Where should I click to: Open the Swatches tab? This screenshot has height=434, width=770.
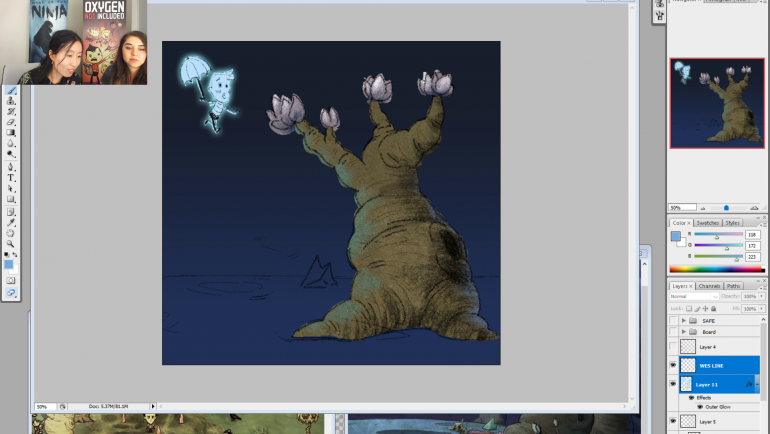coord(707,223)
